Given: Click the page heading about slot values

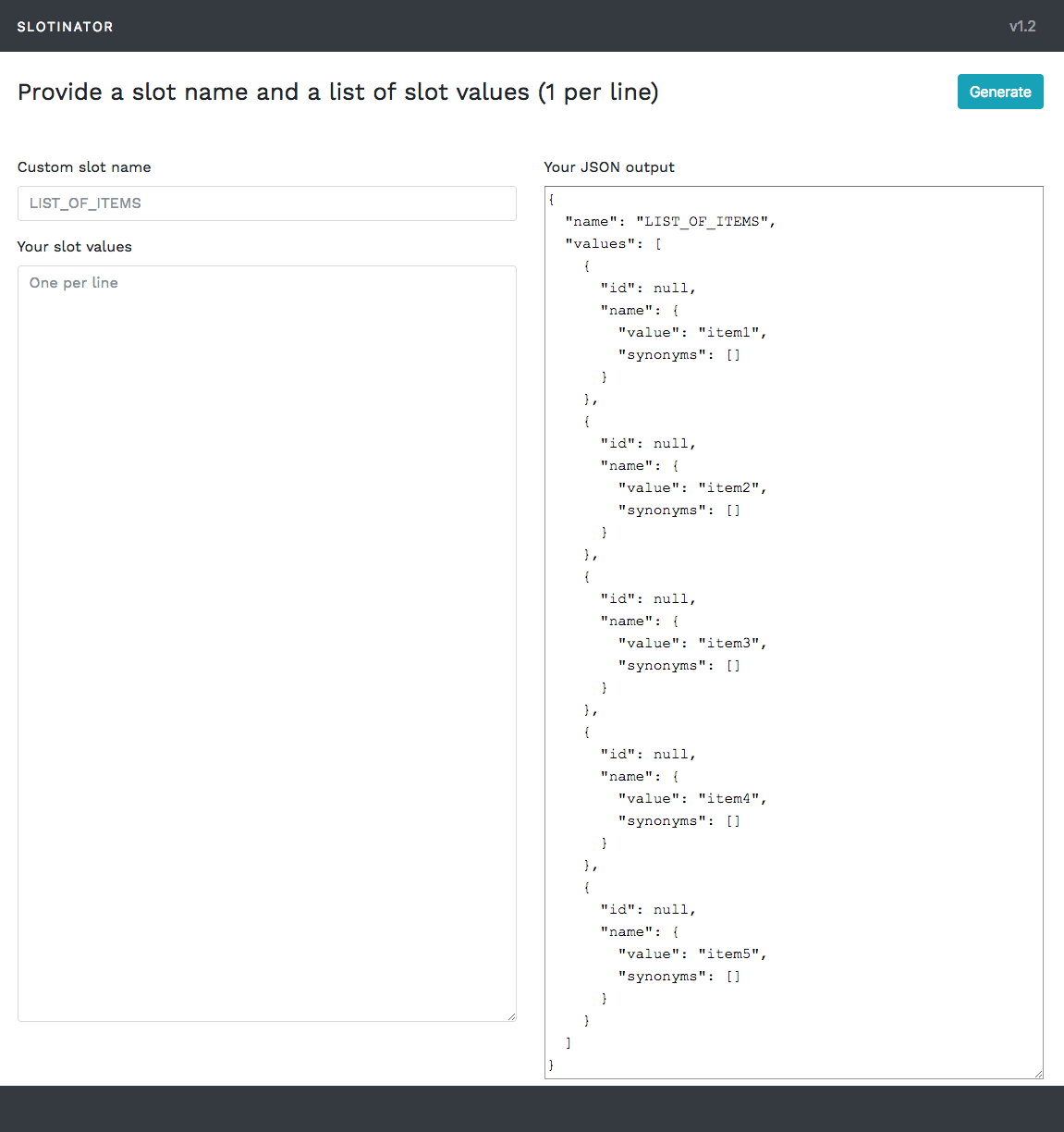Looking at the screenshot, I should (x=338, y=92).
